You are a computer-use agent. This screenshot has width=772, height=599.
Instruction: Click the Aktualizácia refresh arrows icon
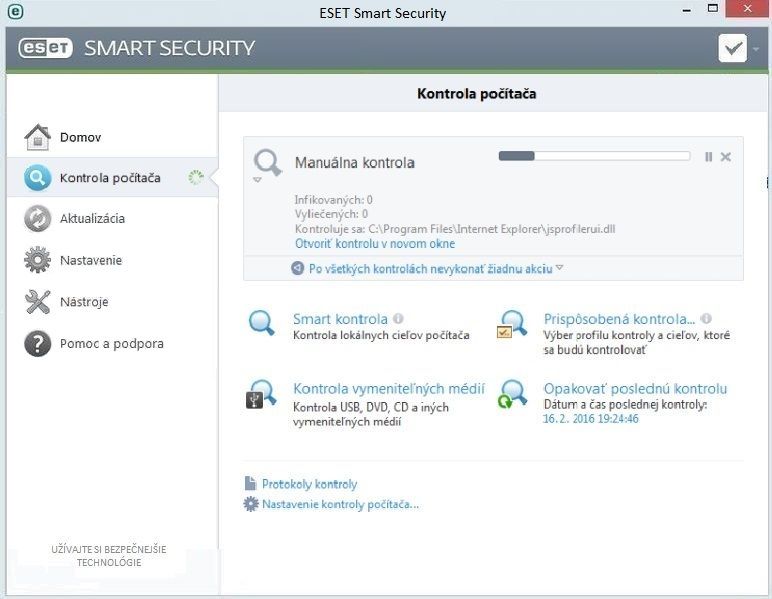37,219
